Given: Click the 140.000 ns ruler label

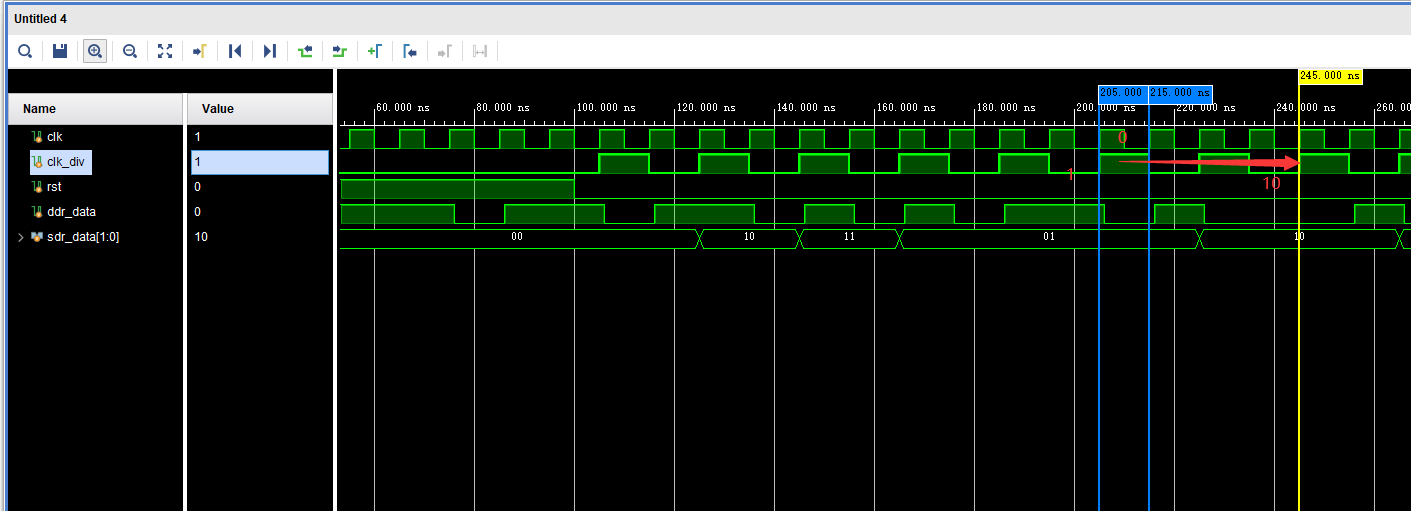Looking at the screenshot, I should point(806,107).
